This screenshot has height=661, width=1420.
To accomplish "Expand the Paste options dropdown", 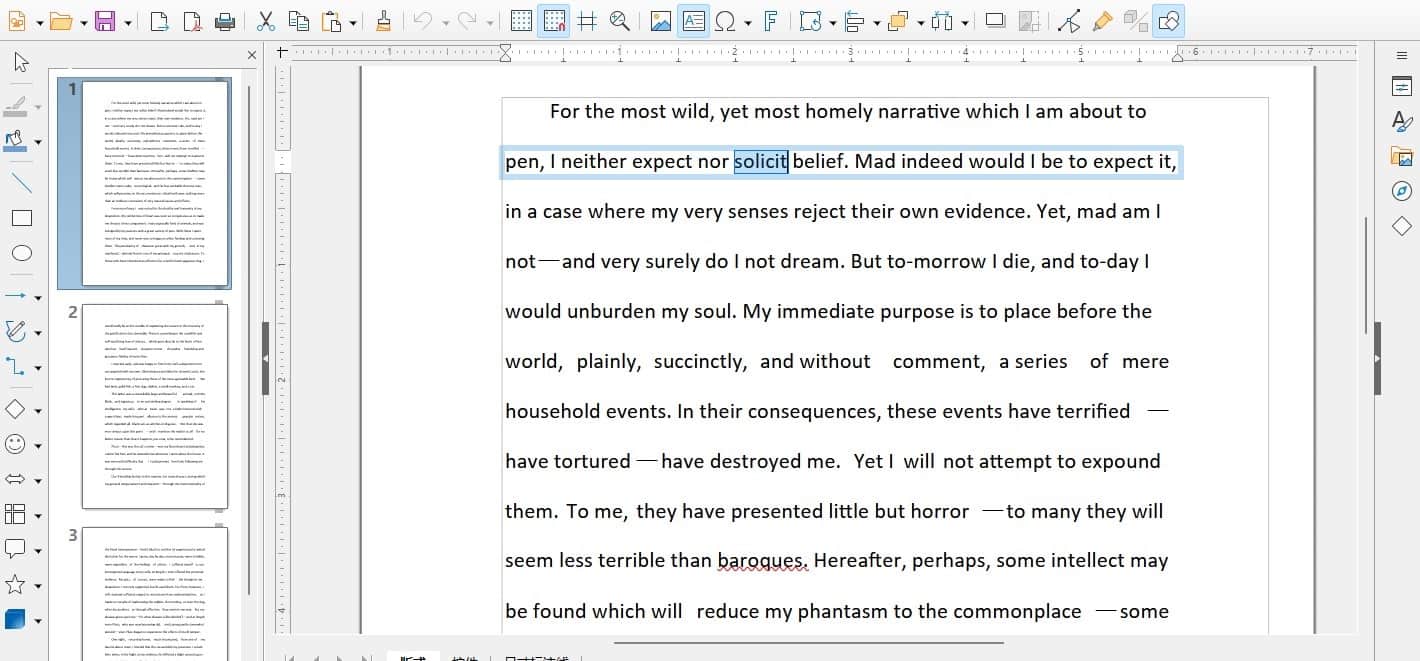I will pyautogui.click(x=353, y=20).
